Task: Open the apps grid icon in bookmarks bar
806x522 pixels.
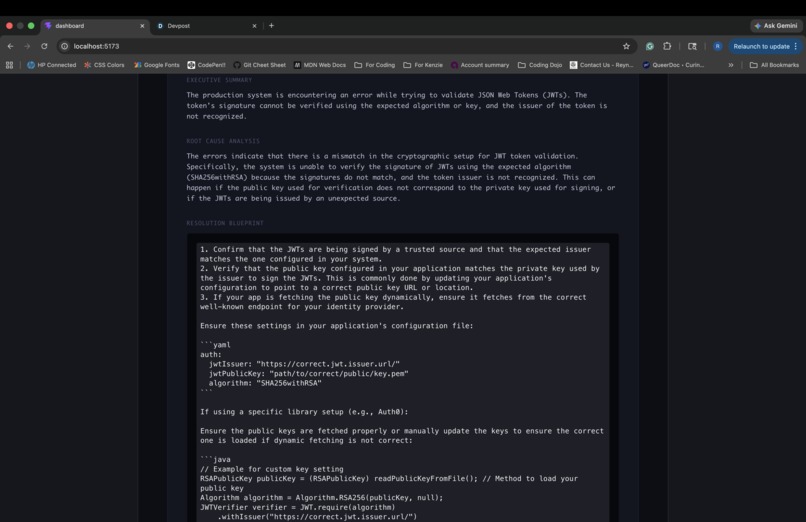Action: pos(9,65)
